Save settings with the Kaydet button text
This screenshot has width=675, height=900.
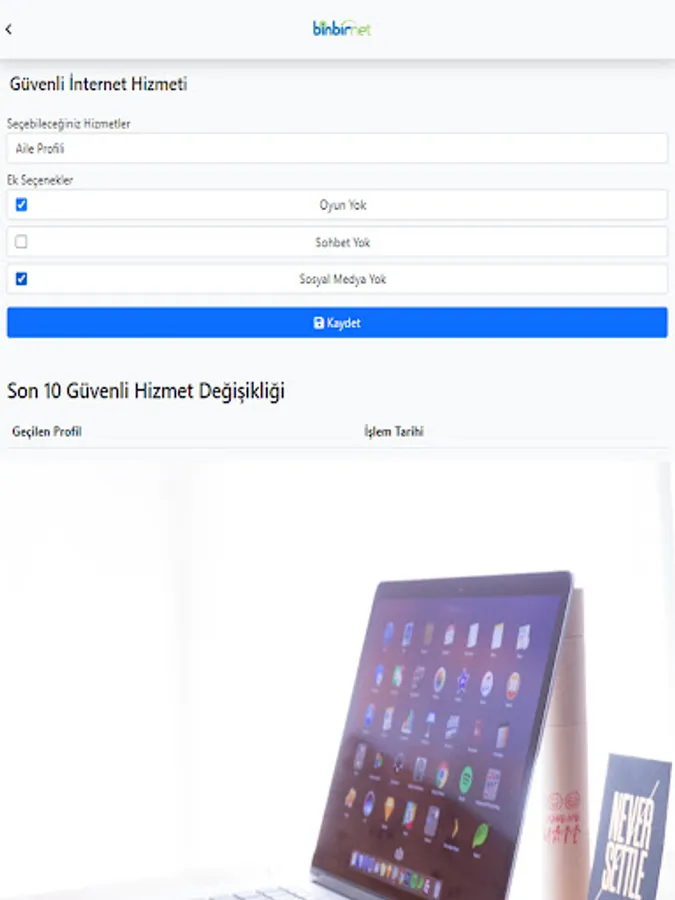click(343, 323)
